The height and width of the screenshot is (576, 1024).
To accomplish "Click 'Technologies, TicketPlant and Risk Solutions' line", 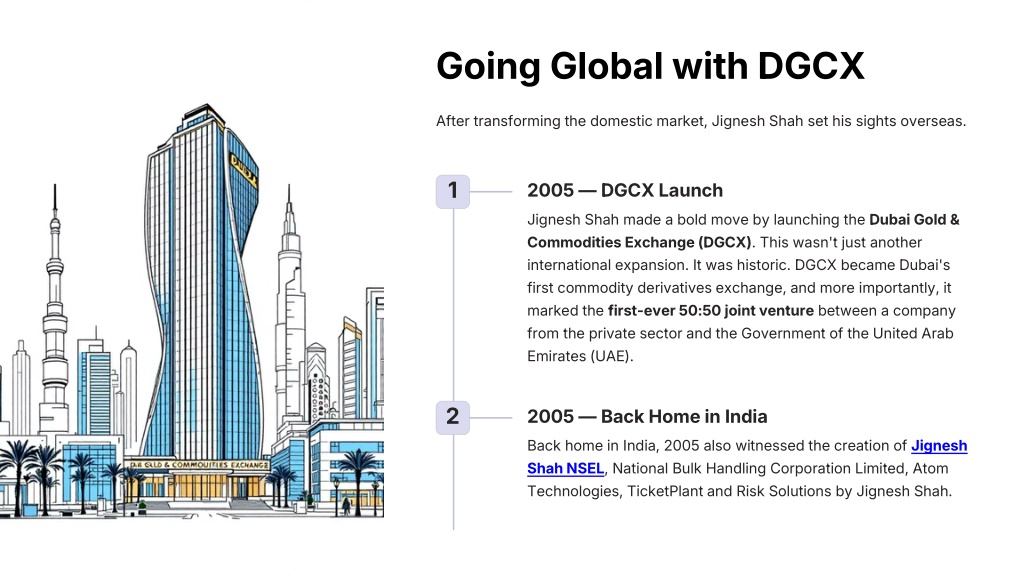I will tap(739, 491).
